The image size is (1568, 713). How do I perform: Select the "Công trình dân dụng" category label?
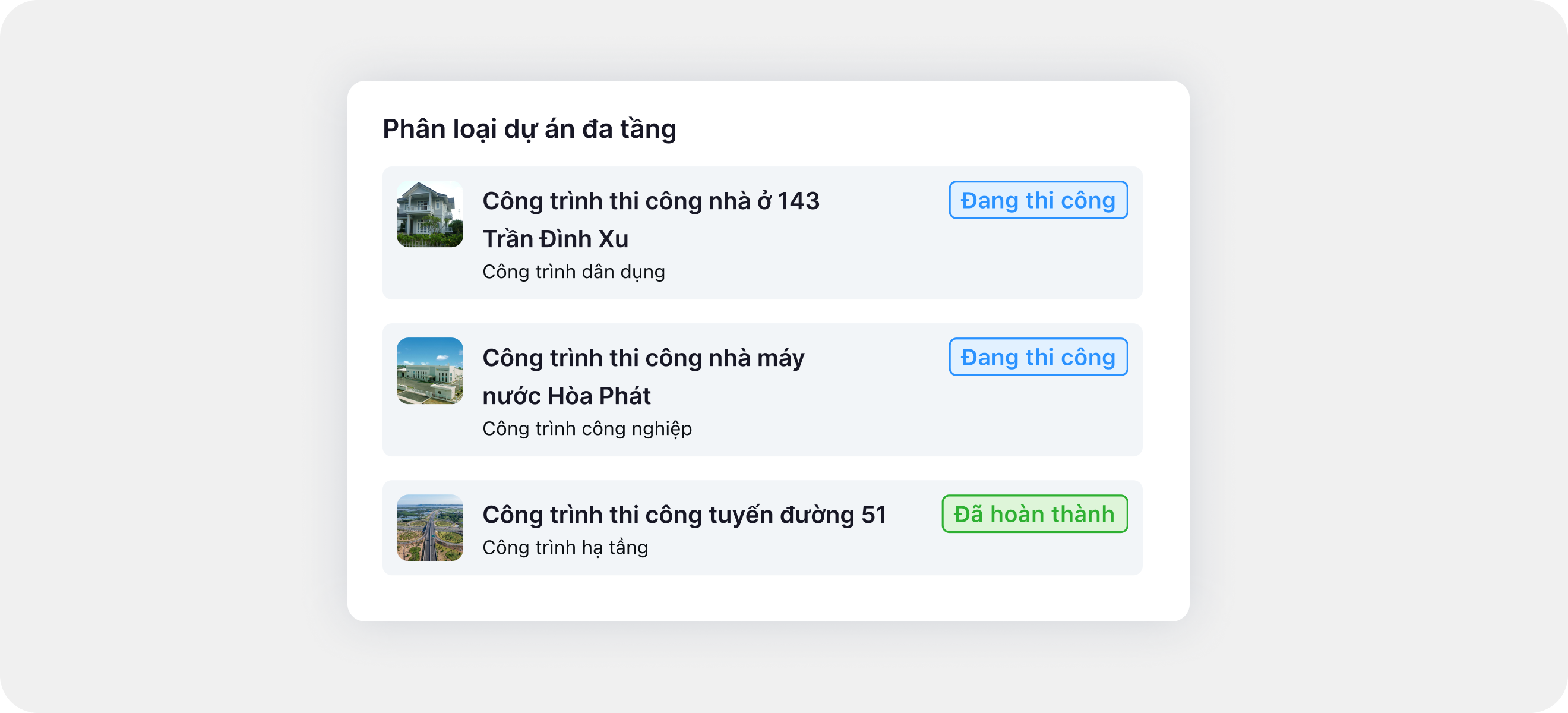point(573,272)
